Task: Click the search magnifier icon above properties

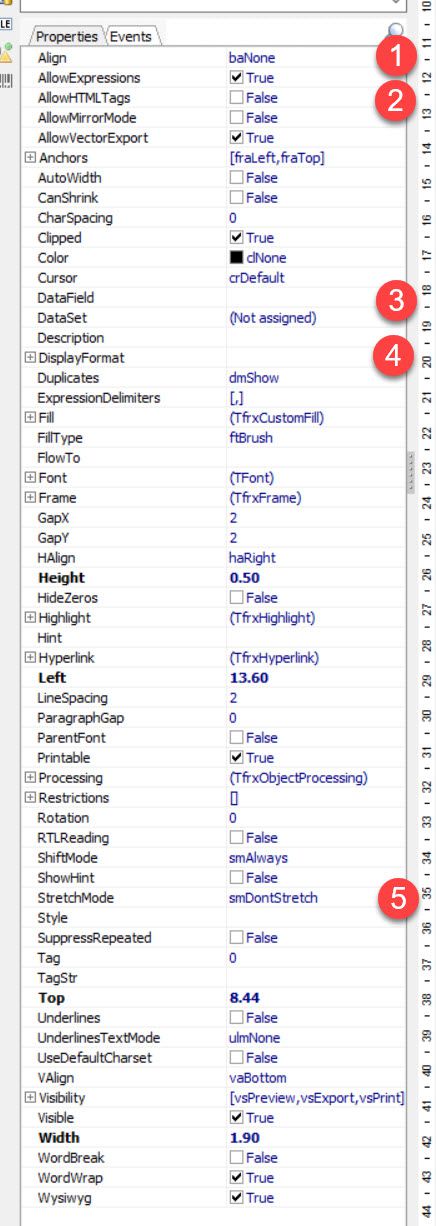Action: (398, 32)
